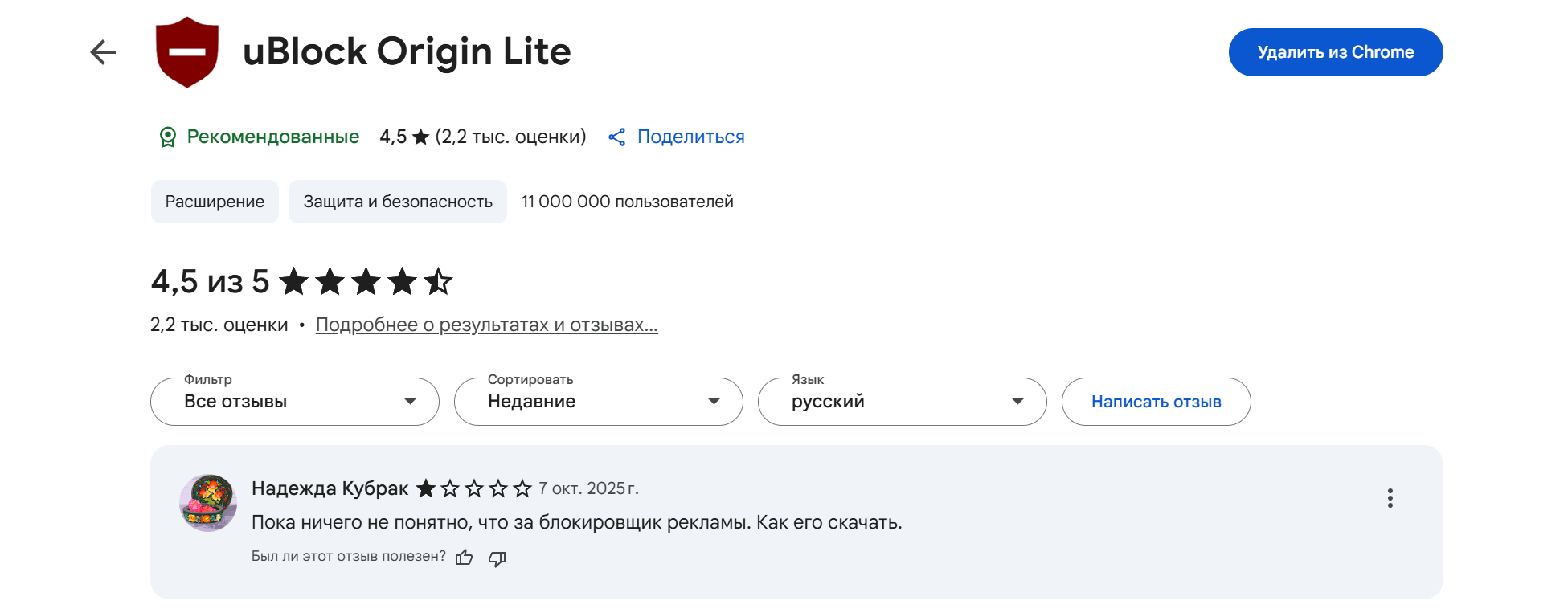Expand the Сортировать dropdown showing Недавние

pos(598,402)
